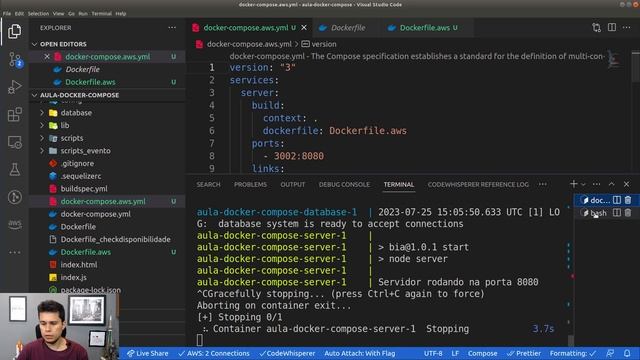Kill the bash terminal instance

[628, 213]
